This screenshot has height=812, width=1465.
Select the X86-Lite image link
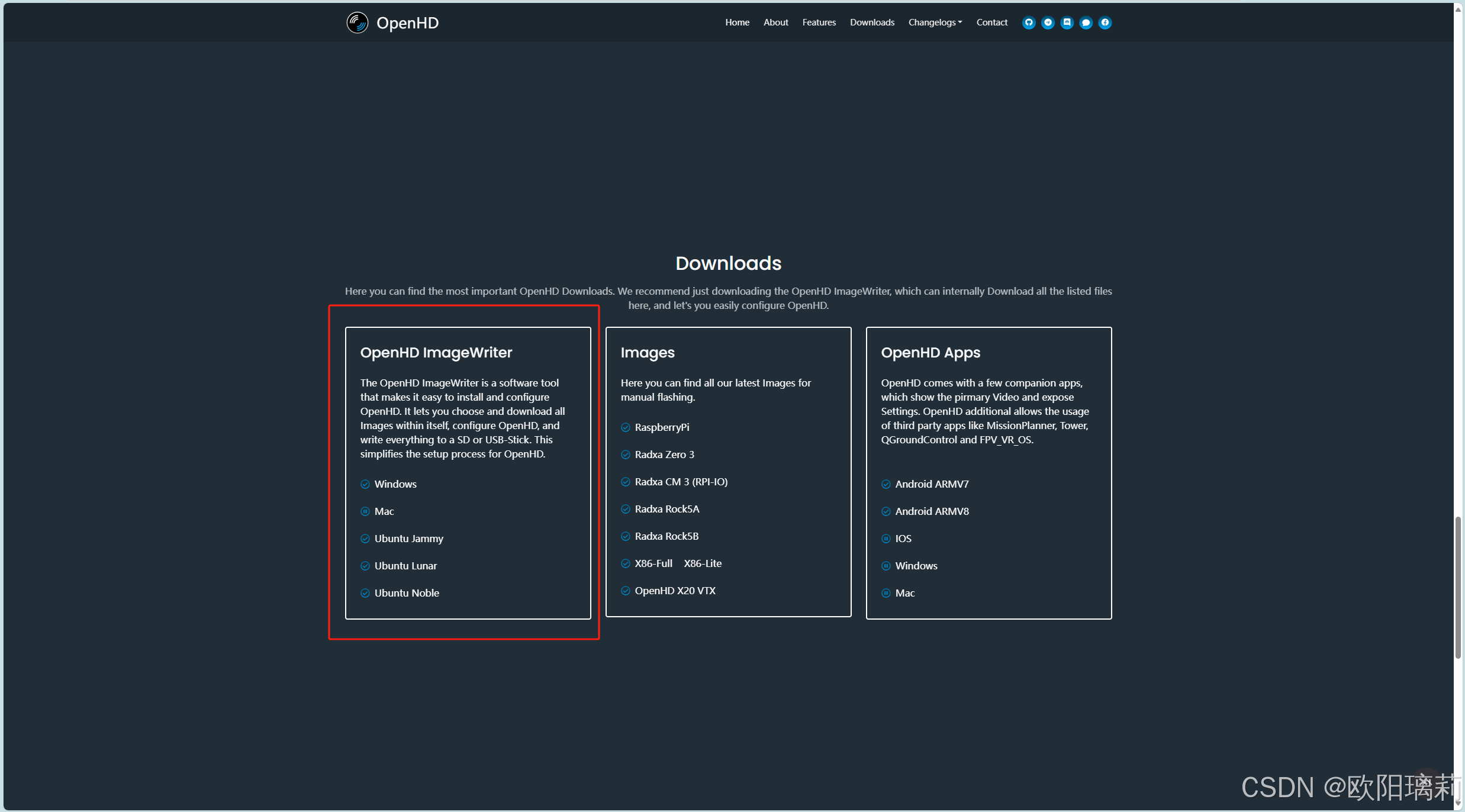click(x=703, y=563)
